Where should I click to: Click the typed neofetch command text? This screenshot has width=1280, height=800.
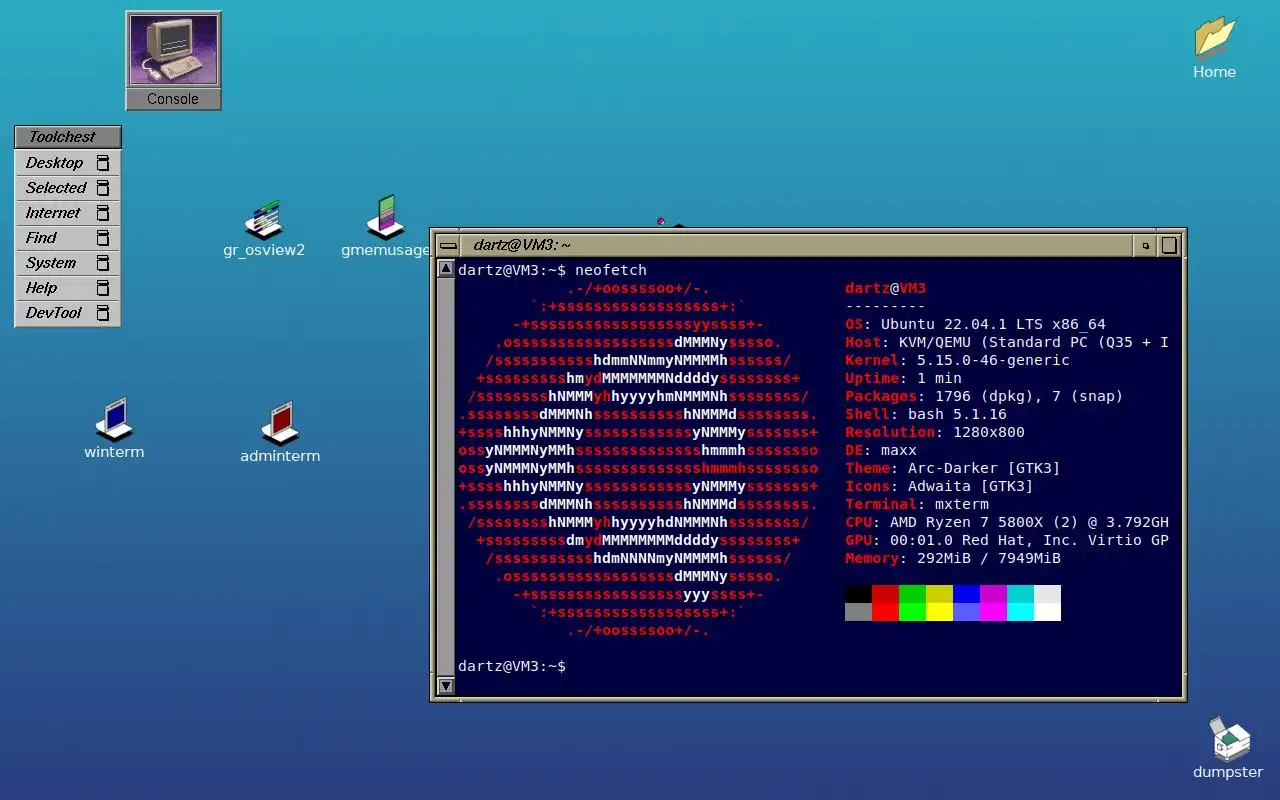(x=611, y=270)
